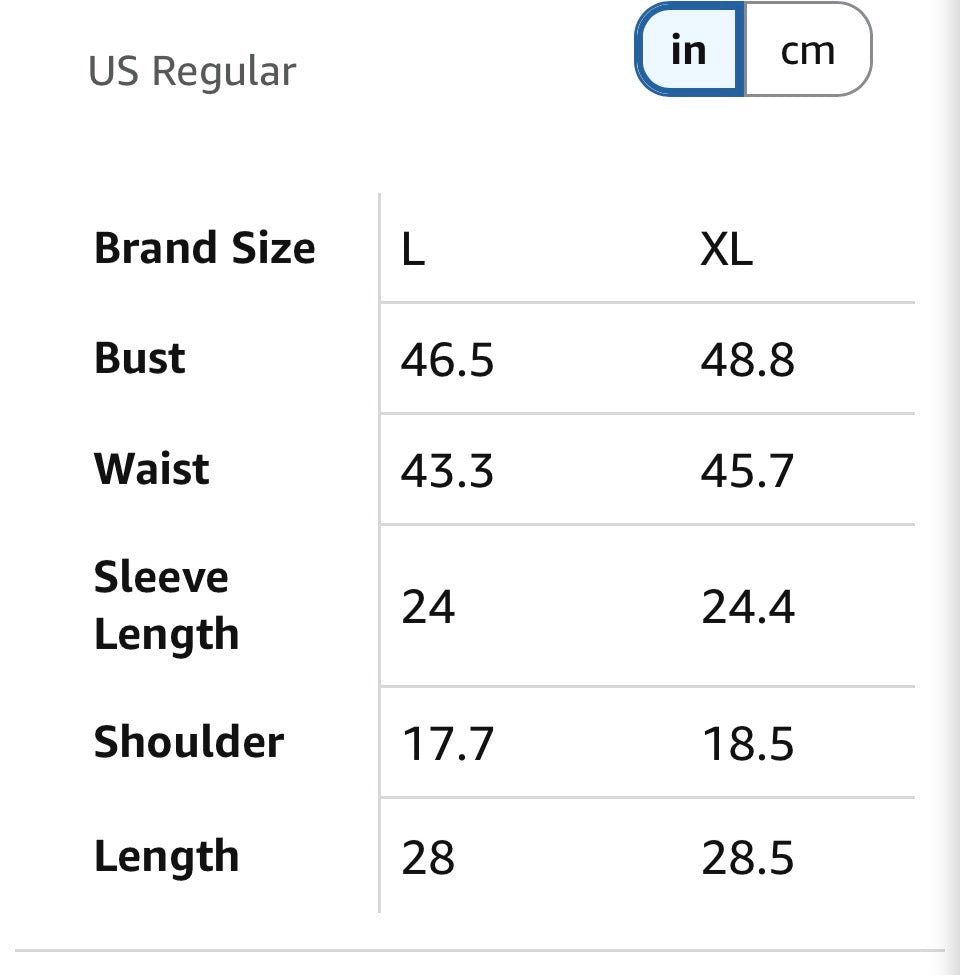Select the Shoulder row label
Screen dimensions: 960x975
pos(189,741)
